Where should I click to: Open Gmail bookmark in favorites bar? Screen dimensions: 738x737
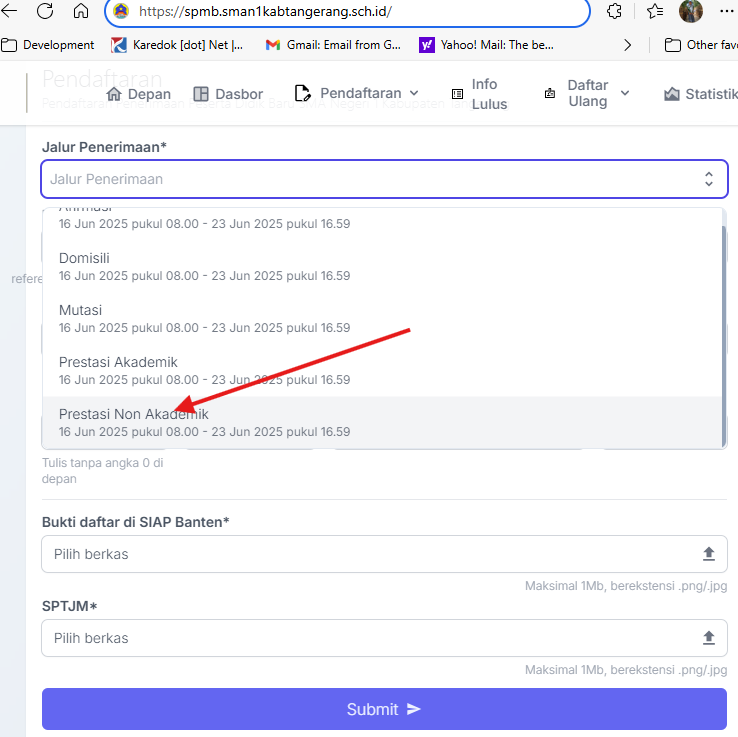click(333, 45)
